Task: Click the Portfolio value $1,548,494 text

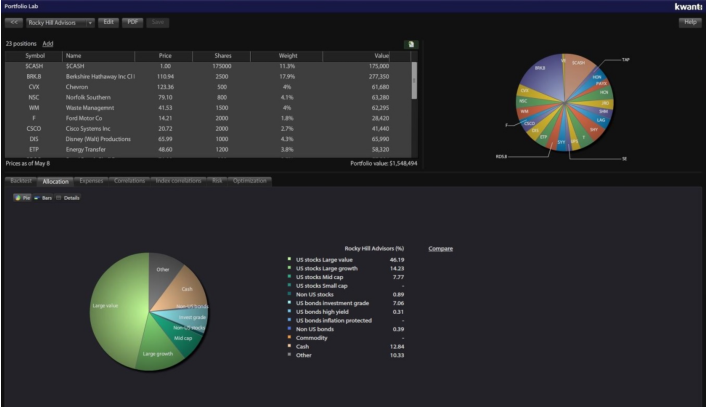Action: [x=384, y=163]
